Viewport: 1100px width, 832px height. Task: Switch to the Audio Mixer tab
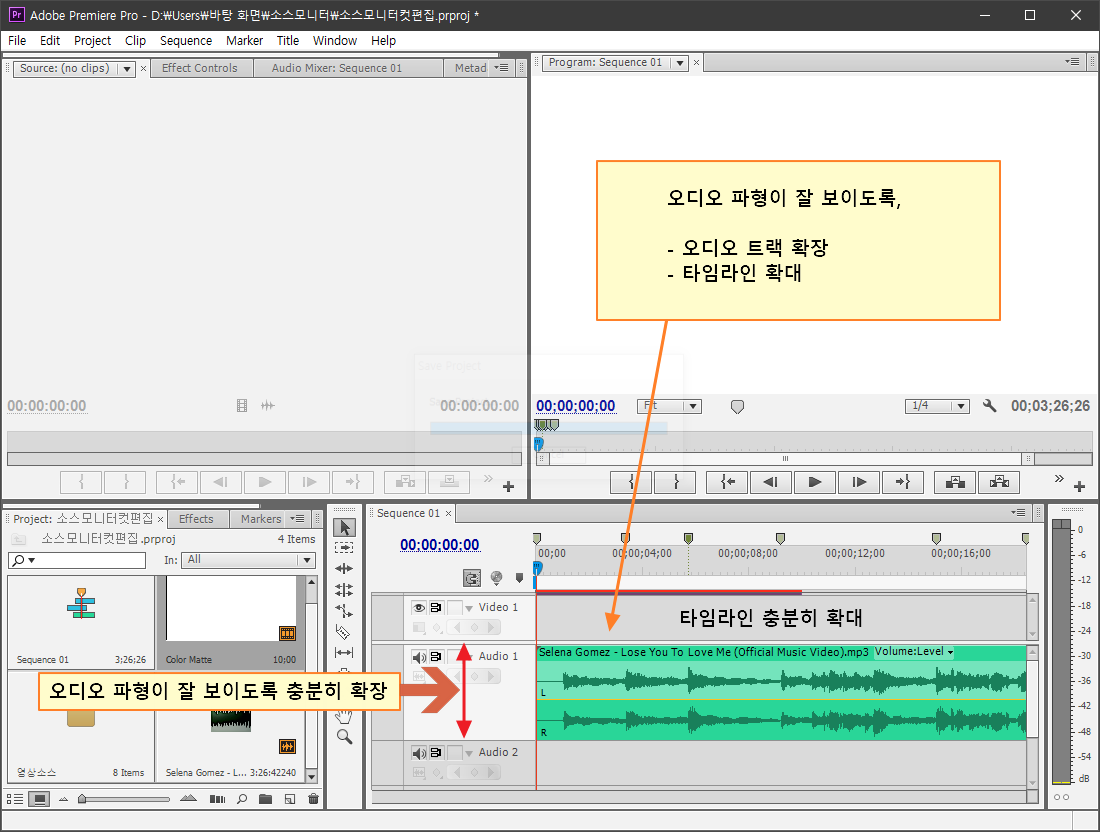tap(337, 68)
